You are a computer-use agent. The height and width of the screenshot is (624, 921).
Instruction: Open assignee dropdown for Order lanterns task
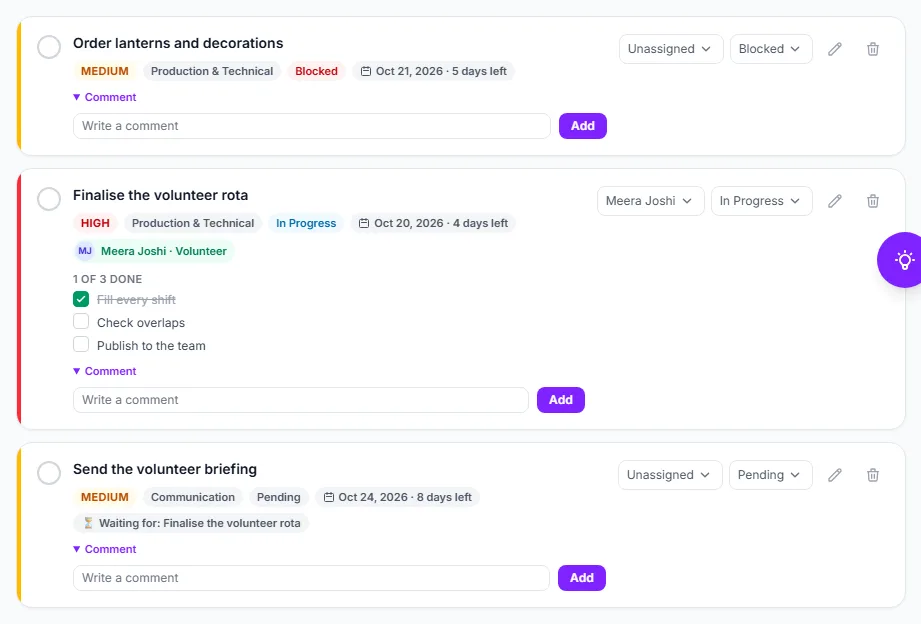coord(671,49)
